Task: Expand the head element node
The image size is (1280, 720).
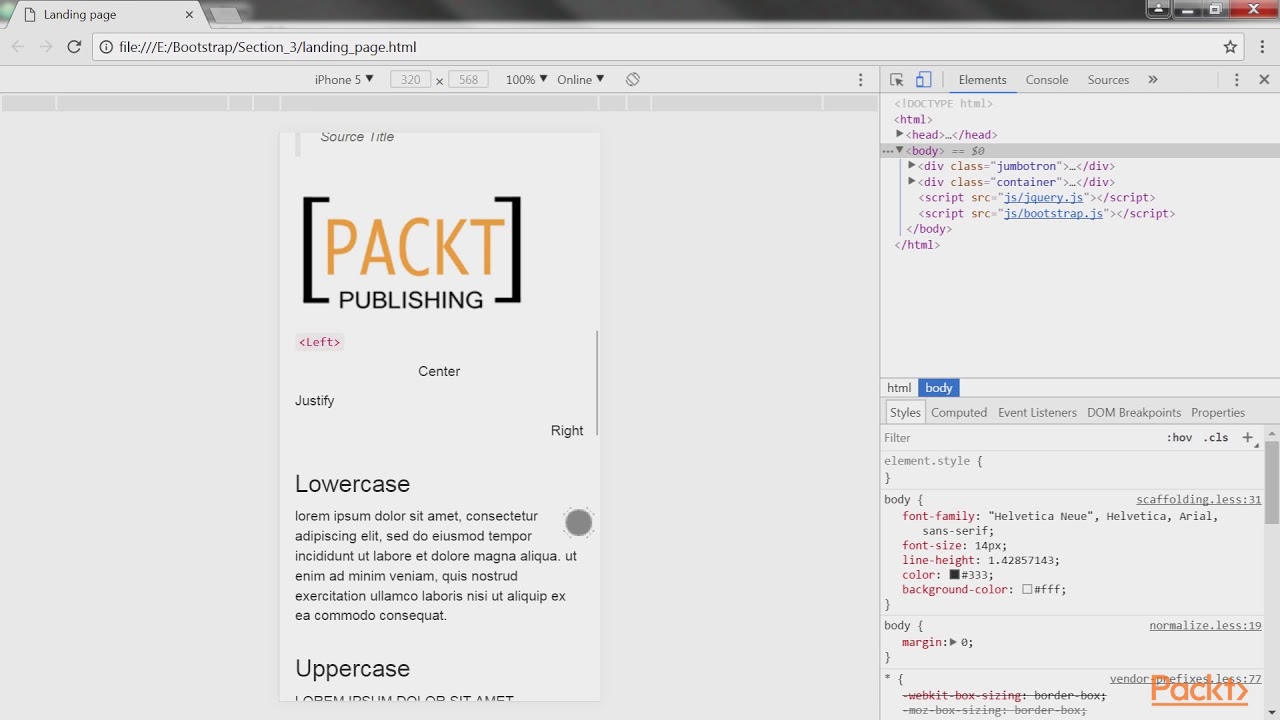Action: click(900, 134)
